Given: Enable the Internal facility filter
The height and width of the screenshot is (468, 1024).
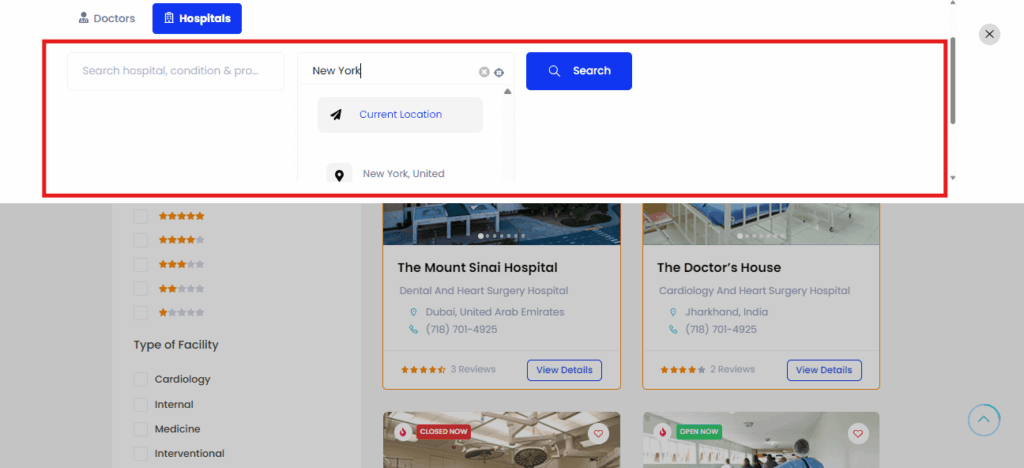Looking at the screenshot, I should [140, 405].
